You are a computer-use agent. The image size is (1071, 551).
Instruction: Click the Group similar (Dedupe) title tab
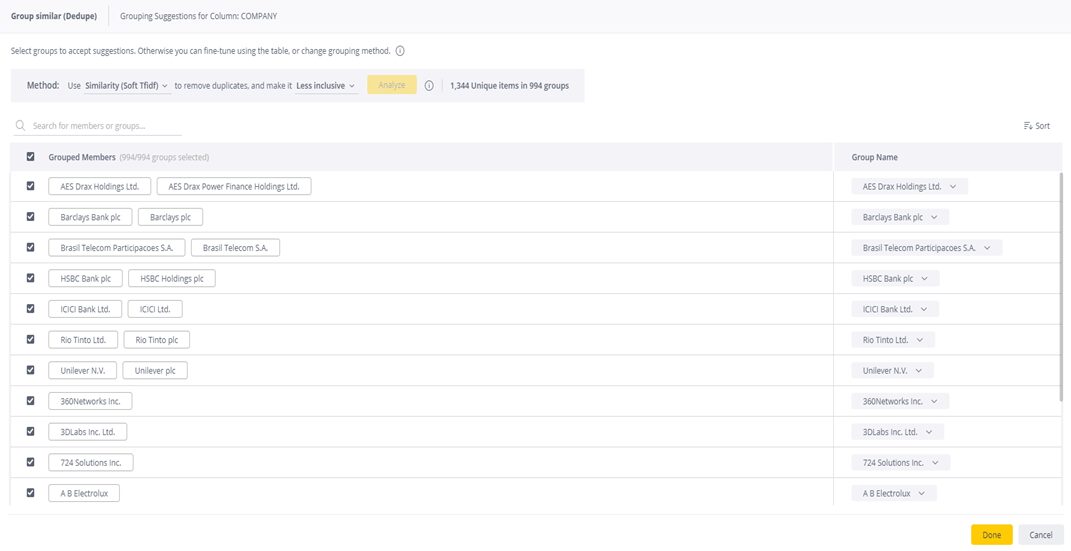[x=54, y=16]
